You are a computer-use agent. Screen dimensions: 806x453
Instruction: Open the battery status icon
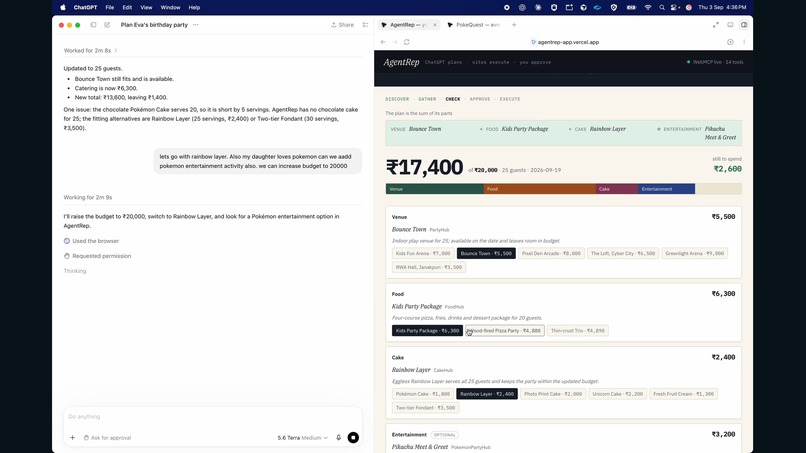click(x=631, y=8)
